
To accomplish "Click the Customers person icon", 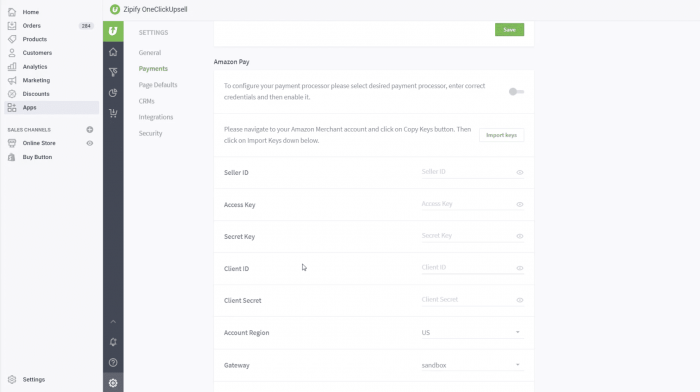I will click(12, 53).
